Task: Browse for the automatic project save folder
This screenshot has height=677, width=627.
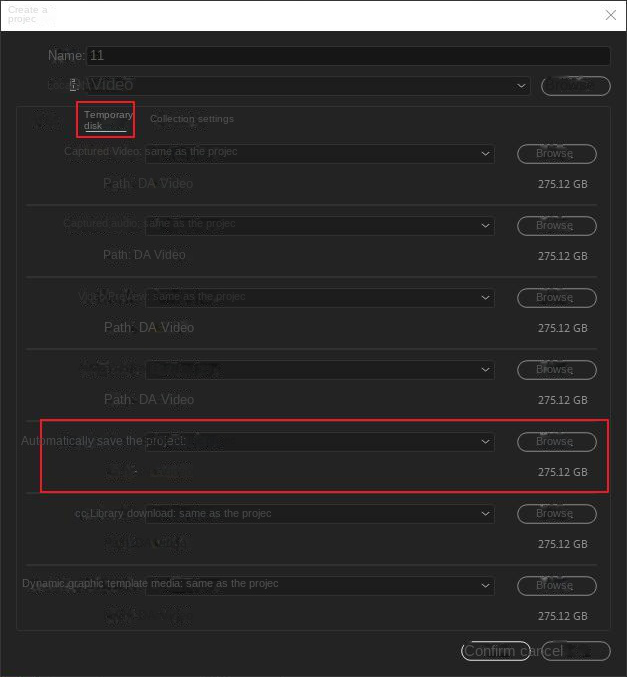Action: (556, 442)
